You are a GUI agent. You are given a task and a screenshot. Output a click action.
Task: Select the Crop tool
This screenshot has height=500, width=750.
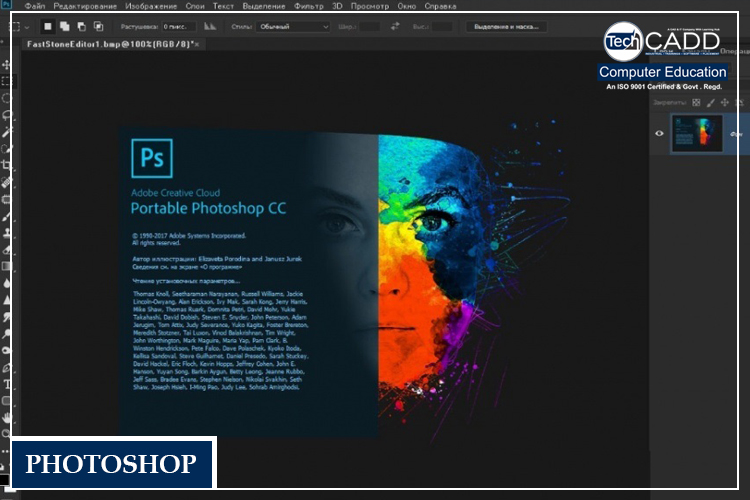coord(7,165)
